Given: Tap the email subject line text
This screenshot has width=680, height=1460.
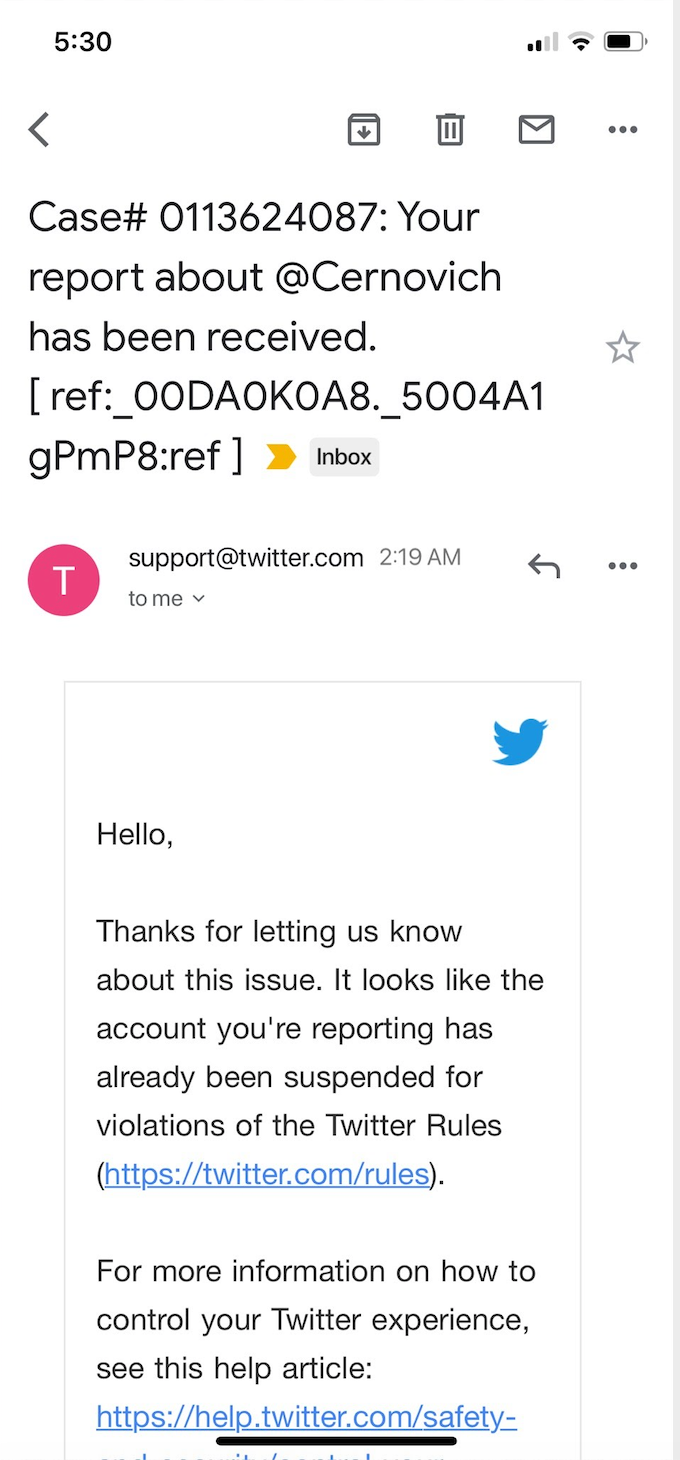Looking at the screenshot, I should tap(286, 337).
